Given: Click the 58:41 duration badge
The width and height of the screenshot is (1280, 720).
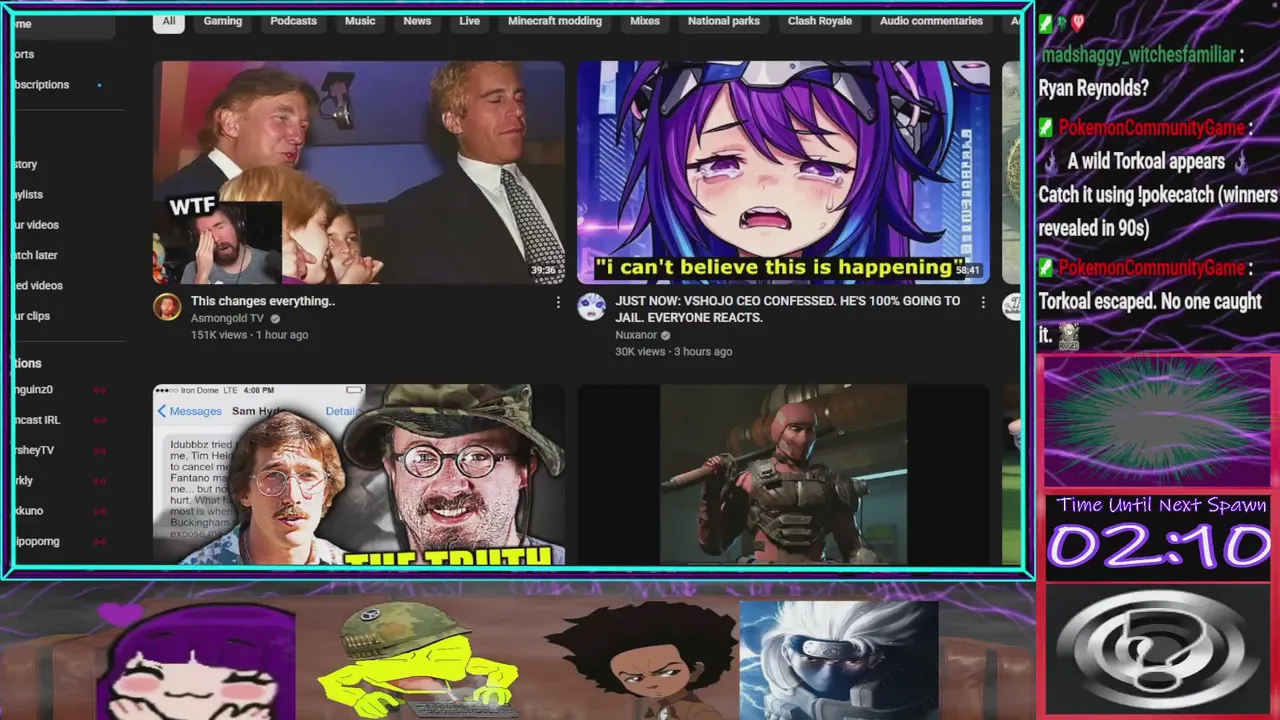Looking at the screenshot, I should click(x=967, y=270).
